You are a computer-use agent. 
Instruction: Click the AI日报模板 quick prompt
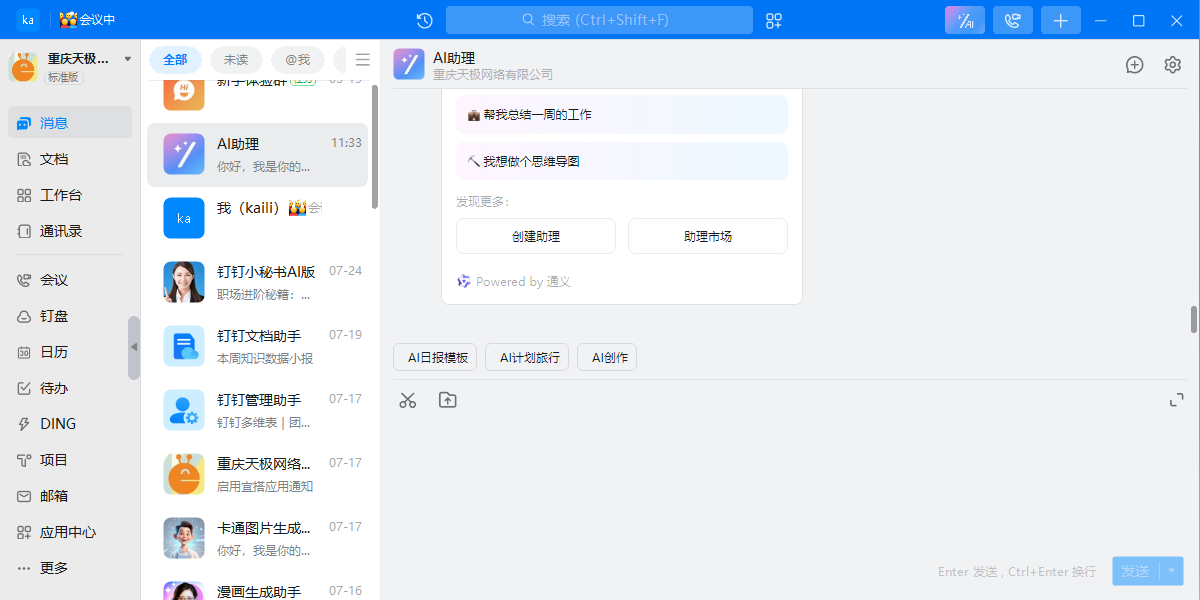click(434, 357)
